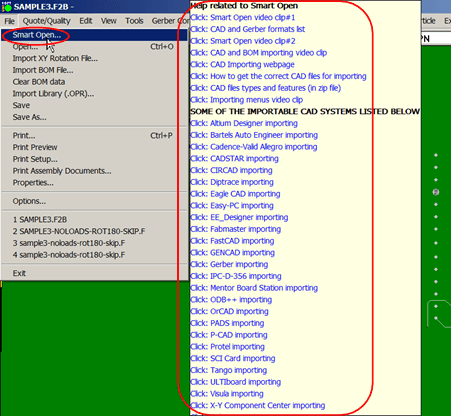This screenshot has width=451, height=416.
Task: Select Import BOM File...
Action: point(95,70)
